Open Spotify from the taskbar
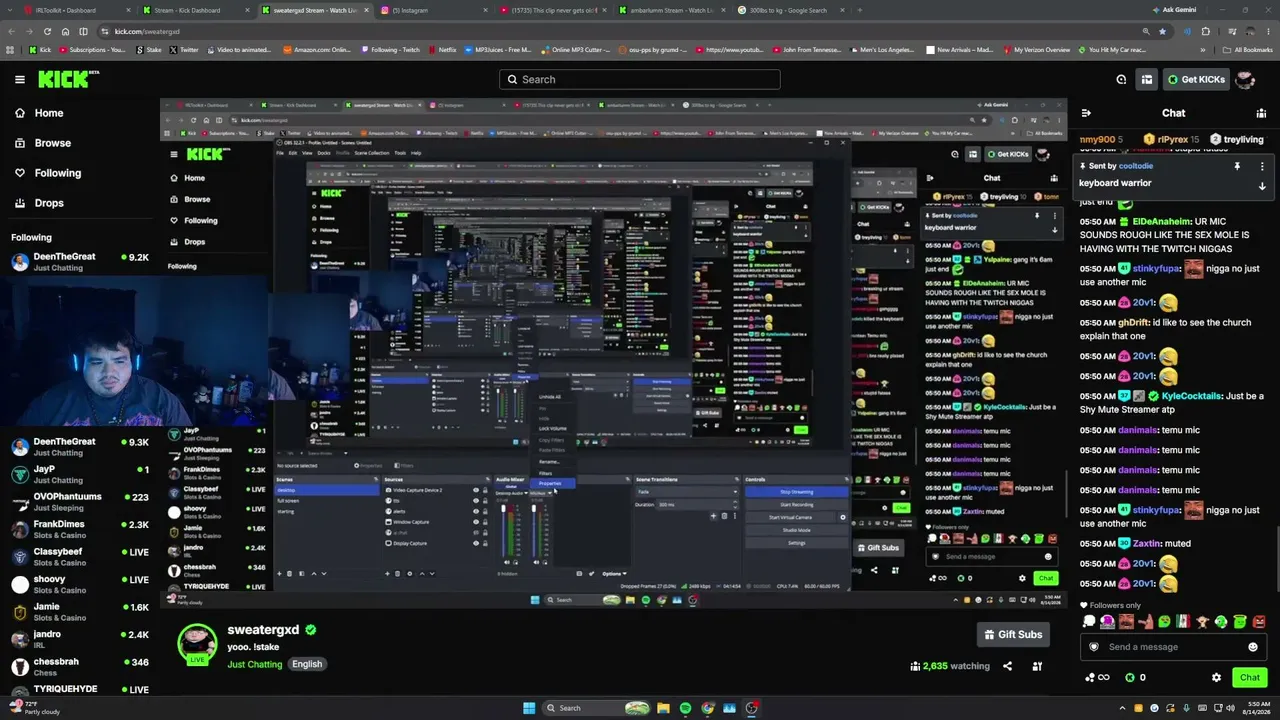Image resolution: width=1280 pixels, height=720 pixels. click(x=685, y=708)
